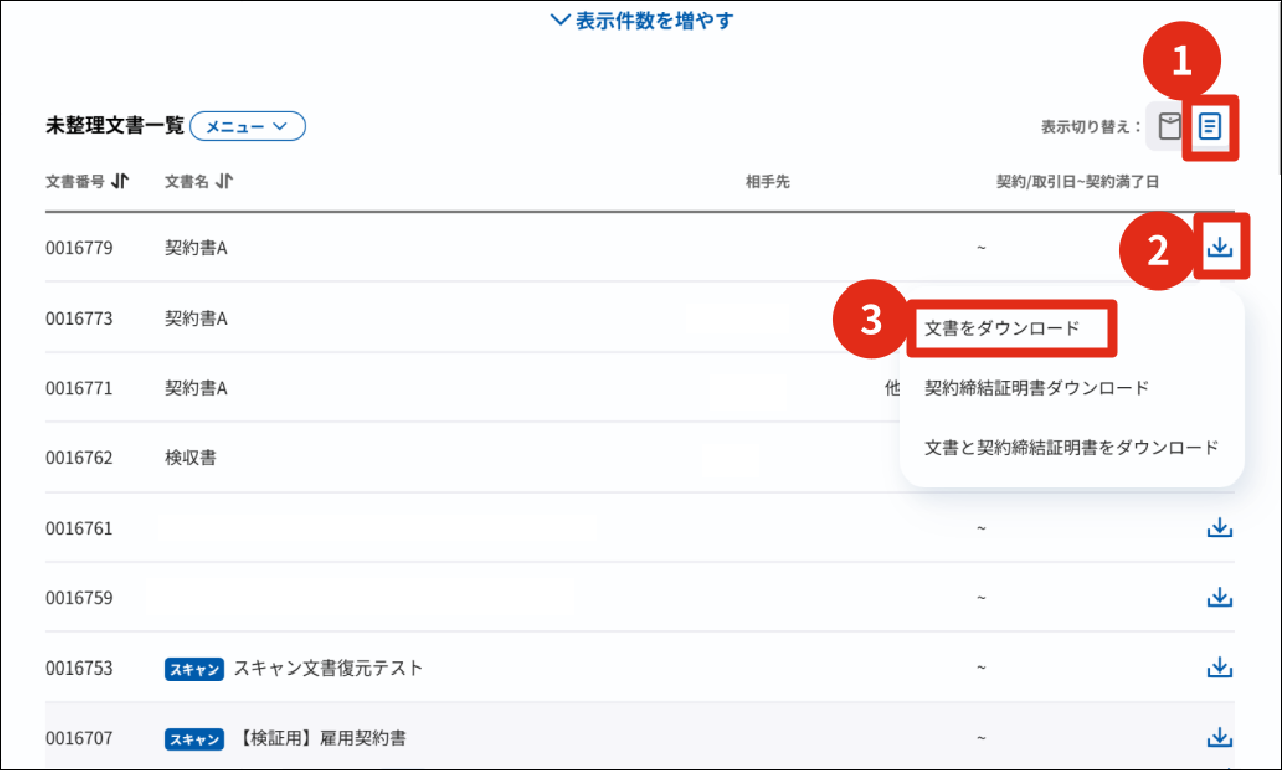Click 相手先 column header
Image resolution: width=1282 pixels, height=770 pixels.
point(767,182)
